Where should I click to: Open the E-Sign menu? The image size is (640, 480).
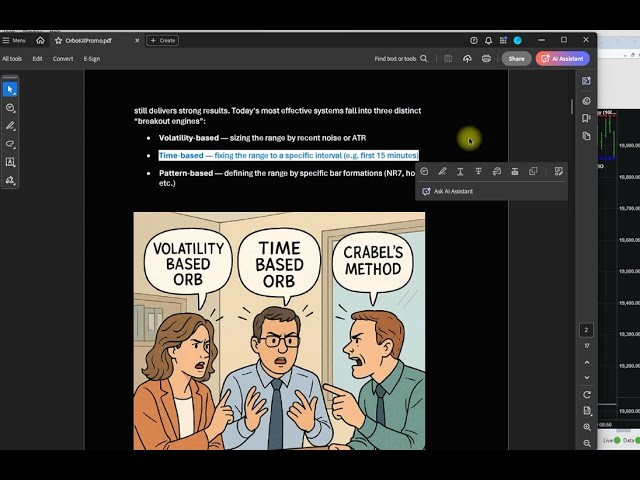point(92,59)
